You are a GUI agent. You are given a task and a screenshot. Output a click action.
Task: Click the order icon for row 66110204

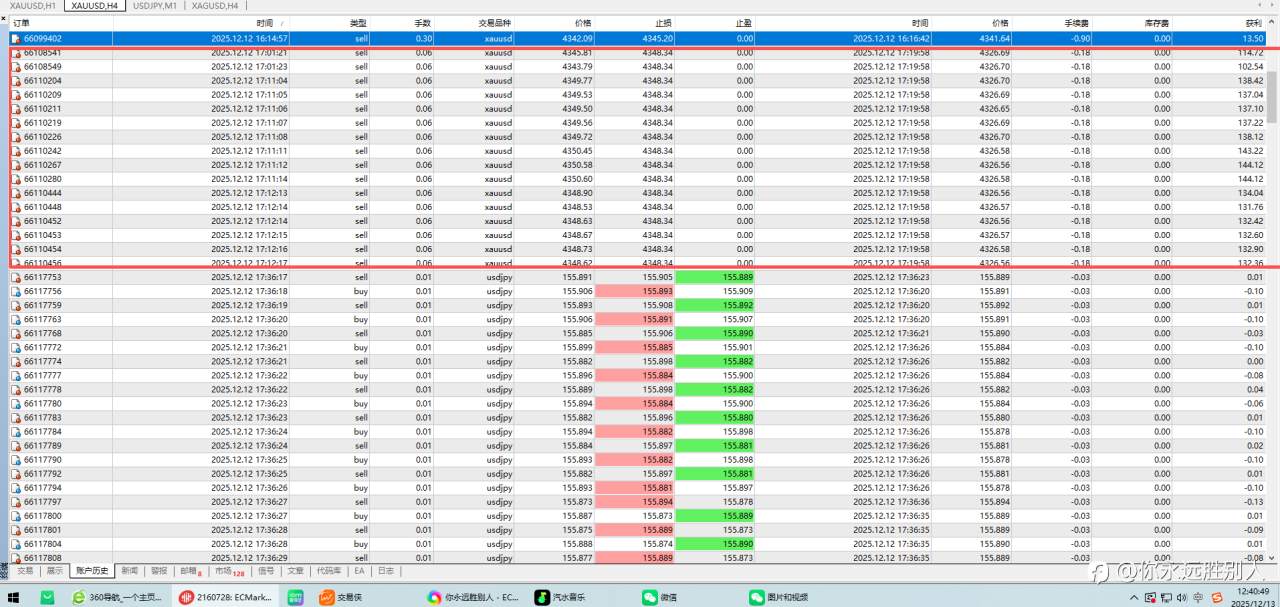click(x=16, y=81)
